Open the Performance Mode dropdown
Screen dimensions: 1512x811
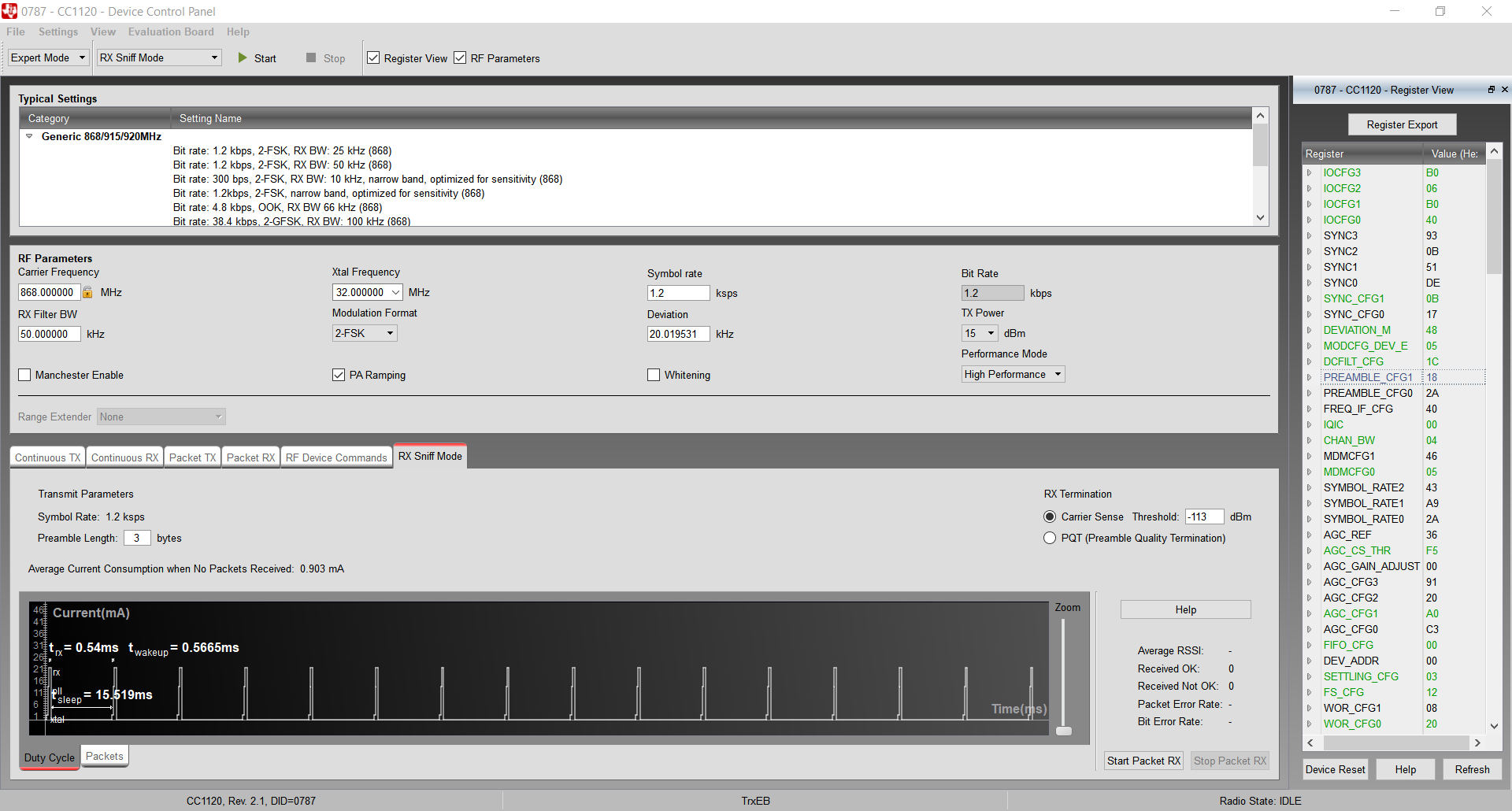(x=1014, y=374)
